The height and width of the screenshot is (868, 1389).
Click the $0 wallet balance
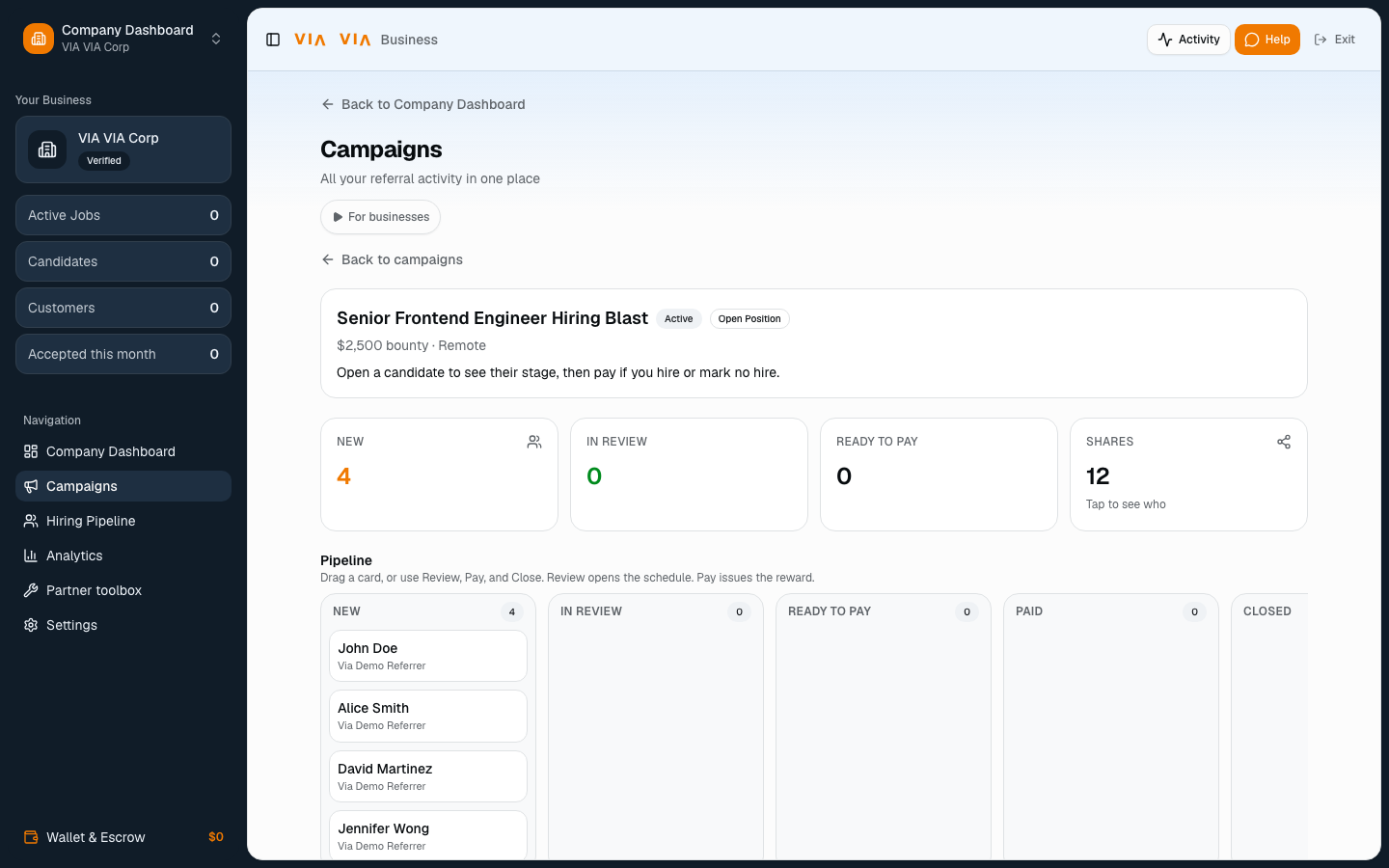click(x=216, y=837)
